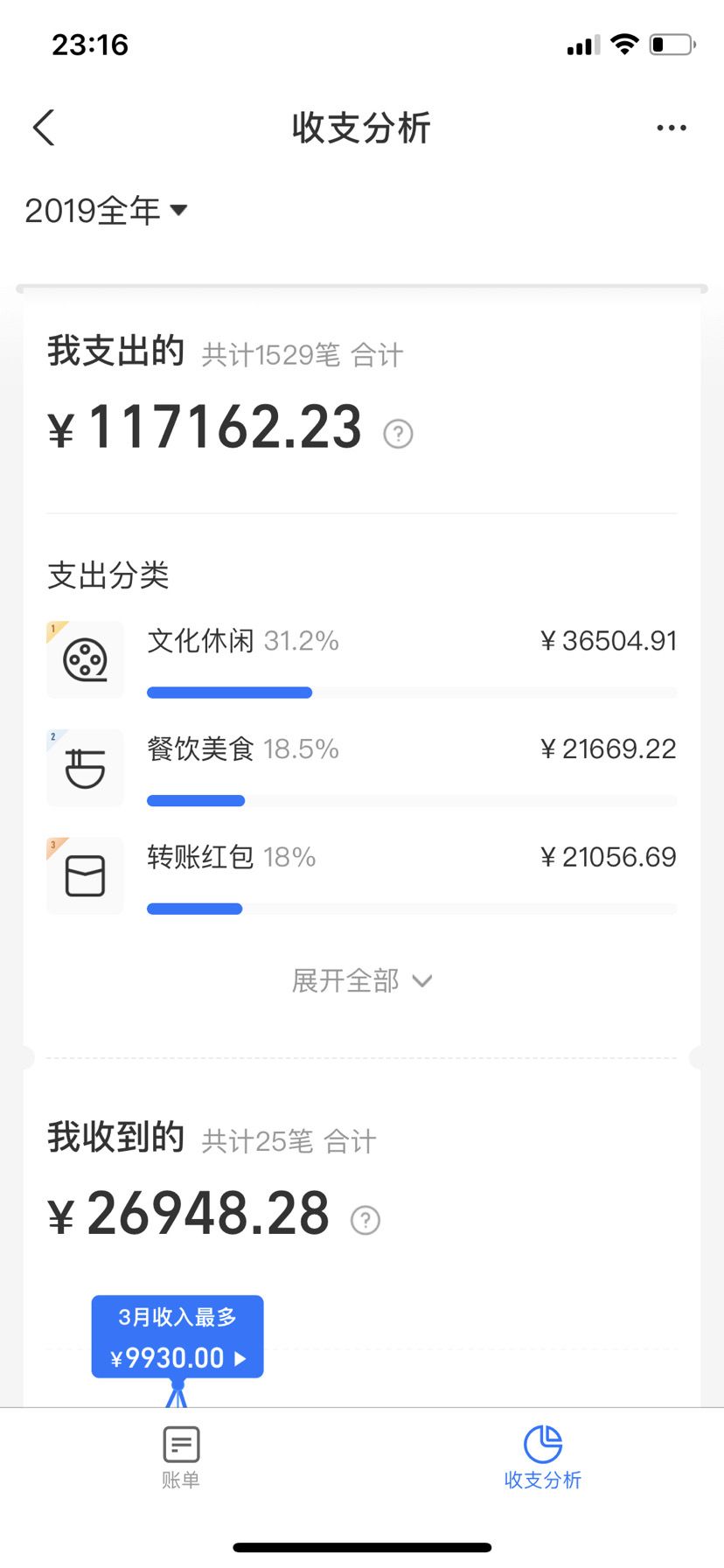Viewport: 724px width, 1568px height.
Task: Tap the dropdown triangle next to 2019全年
Action: pyautogui.click(x=178, y=210)
